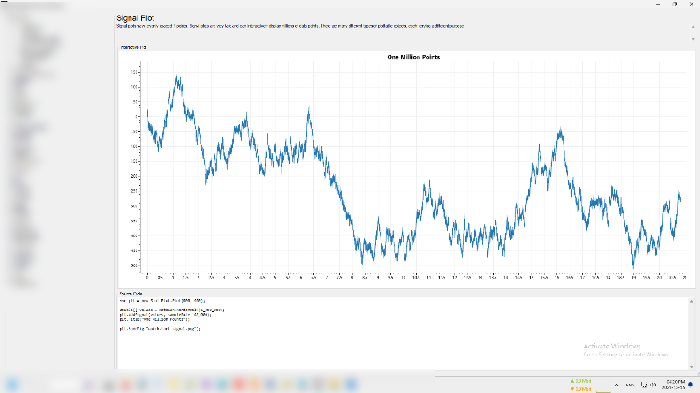
Task: Click the green upload speed indicator
Action: coord(581,381)
